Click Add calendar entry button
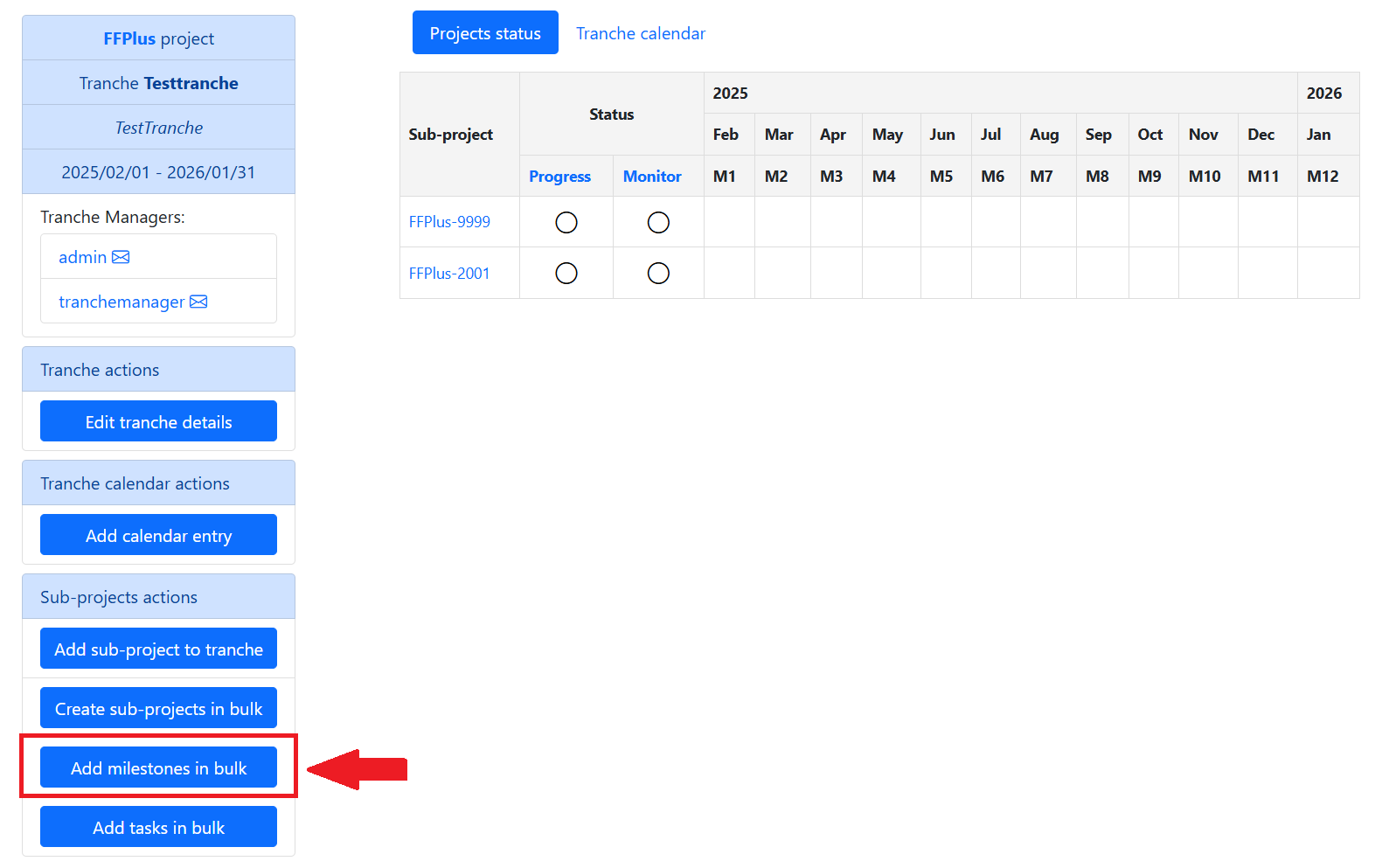The height and width of the screenshot is (868, 1396). point(158,535)
